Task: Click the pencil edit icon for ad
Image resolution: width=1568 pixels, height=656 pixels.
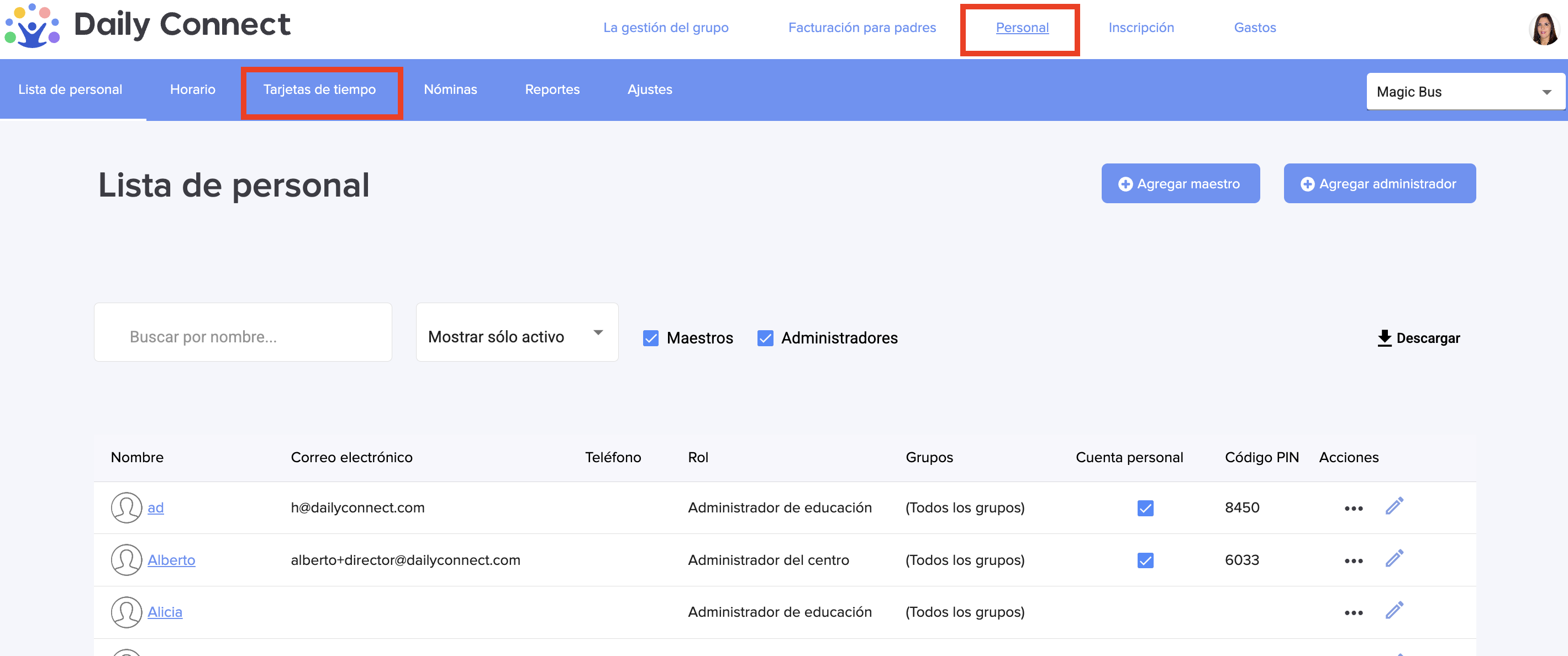Action: pos(1394,506)
